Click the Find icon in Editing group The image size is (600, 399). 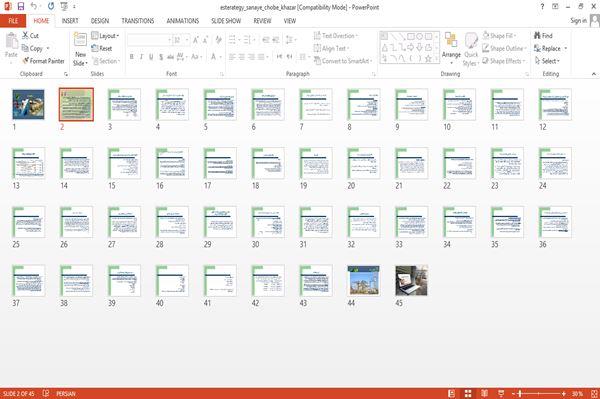537,36
